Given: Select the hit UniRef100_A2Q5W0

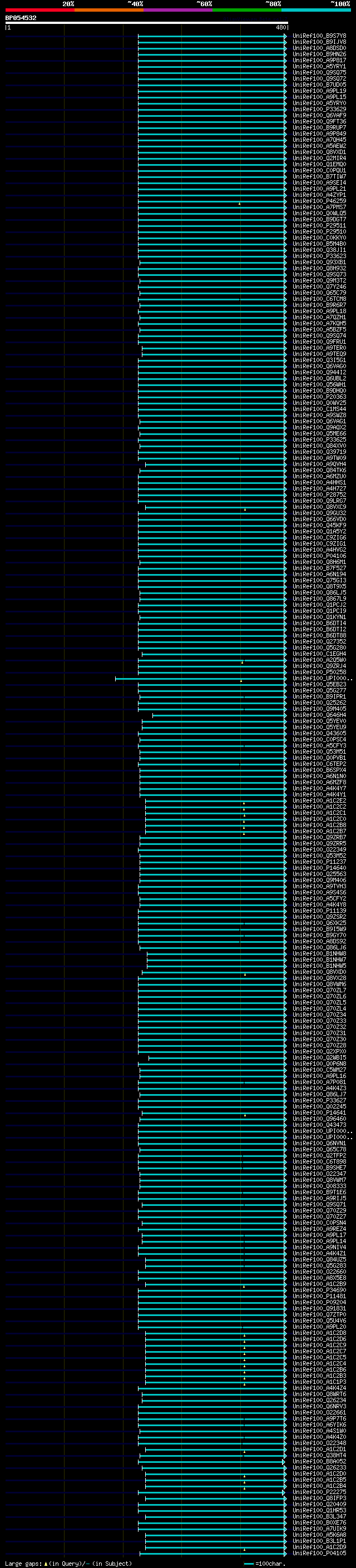Looking at the screenshot, I should (319, 660).
